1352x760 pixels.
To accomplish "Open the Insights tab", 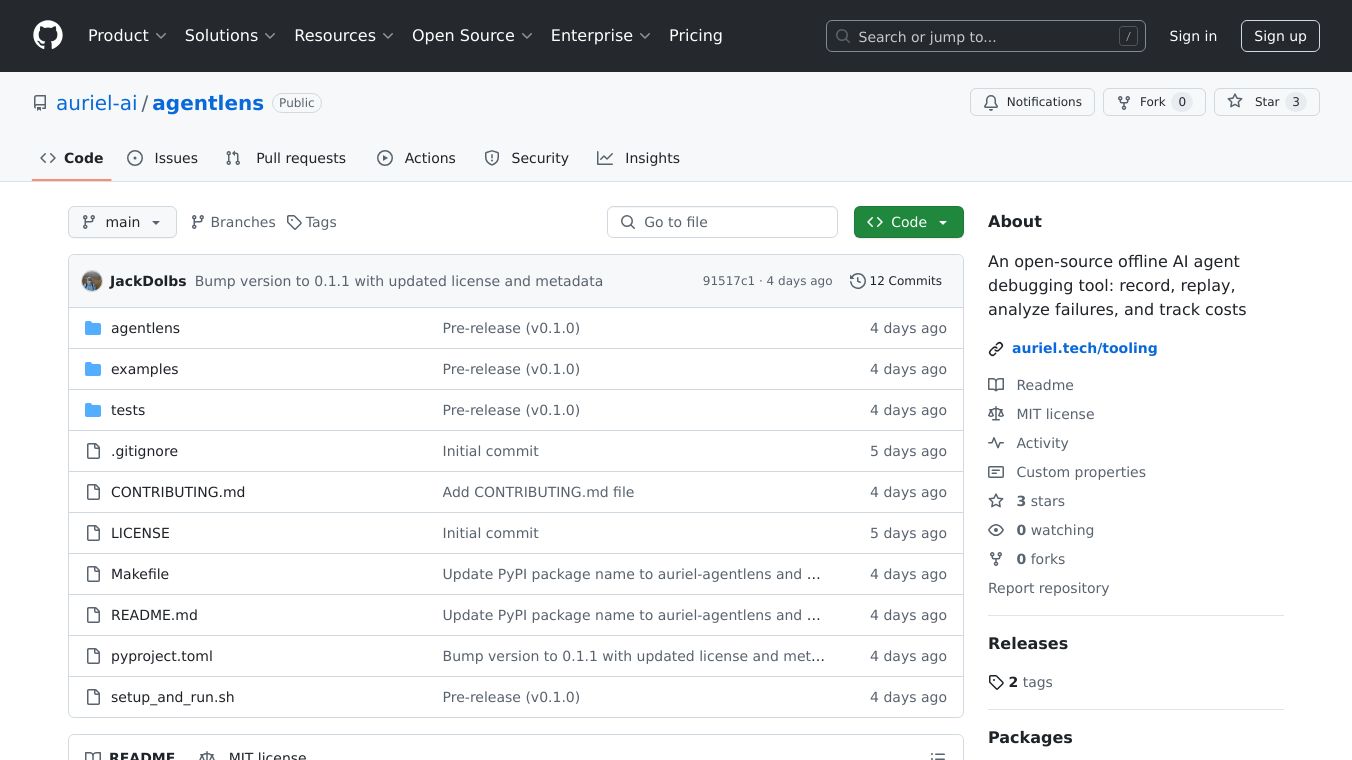I will coord(638,158).
